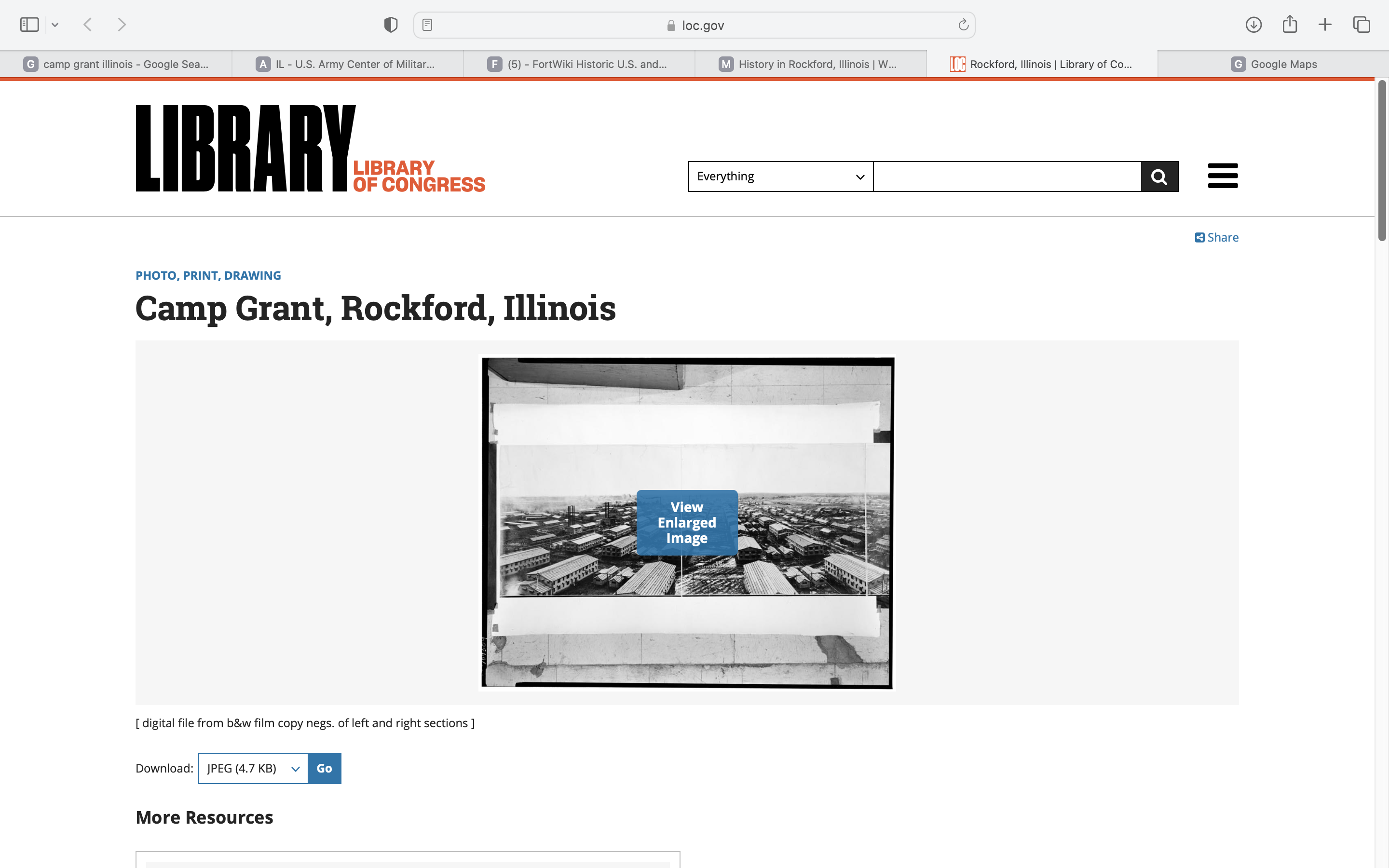Screen dimensions: 1389x868
Task: Click the Safari share icon
Action: pyautogui.click(x=1290, y=25)
